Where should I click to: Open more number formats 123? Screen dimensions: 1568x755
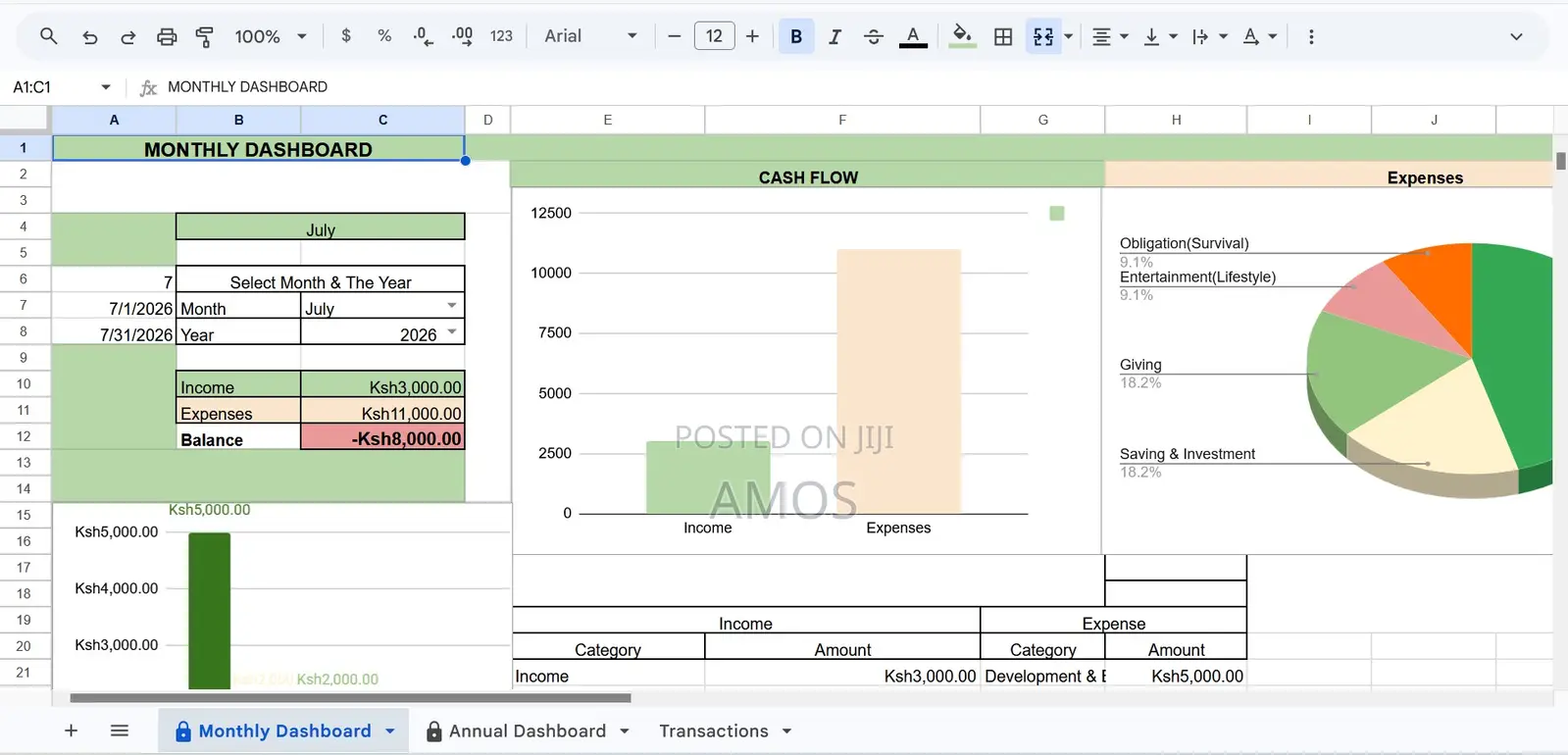point(501,36)
